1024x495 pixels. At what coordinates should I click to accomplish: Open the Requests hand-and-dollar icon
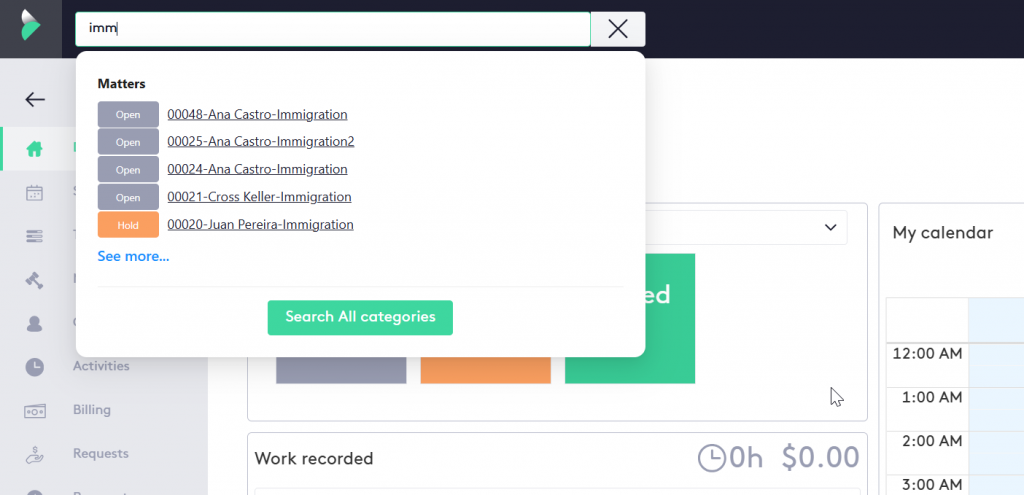pyautogui.click(x=35, y=454)
